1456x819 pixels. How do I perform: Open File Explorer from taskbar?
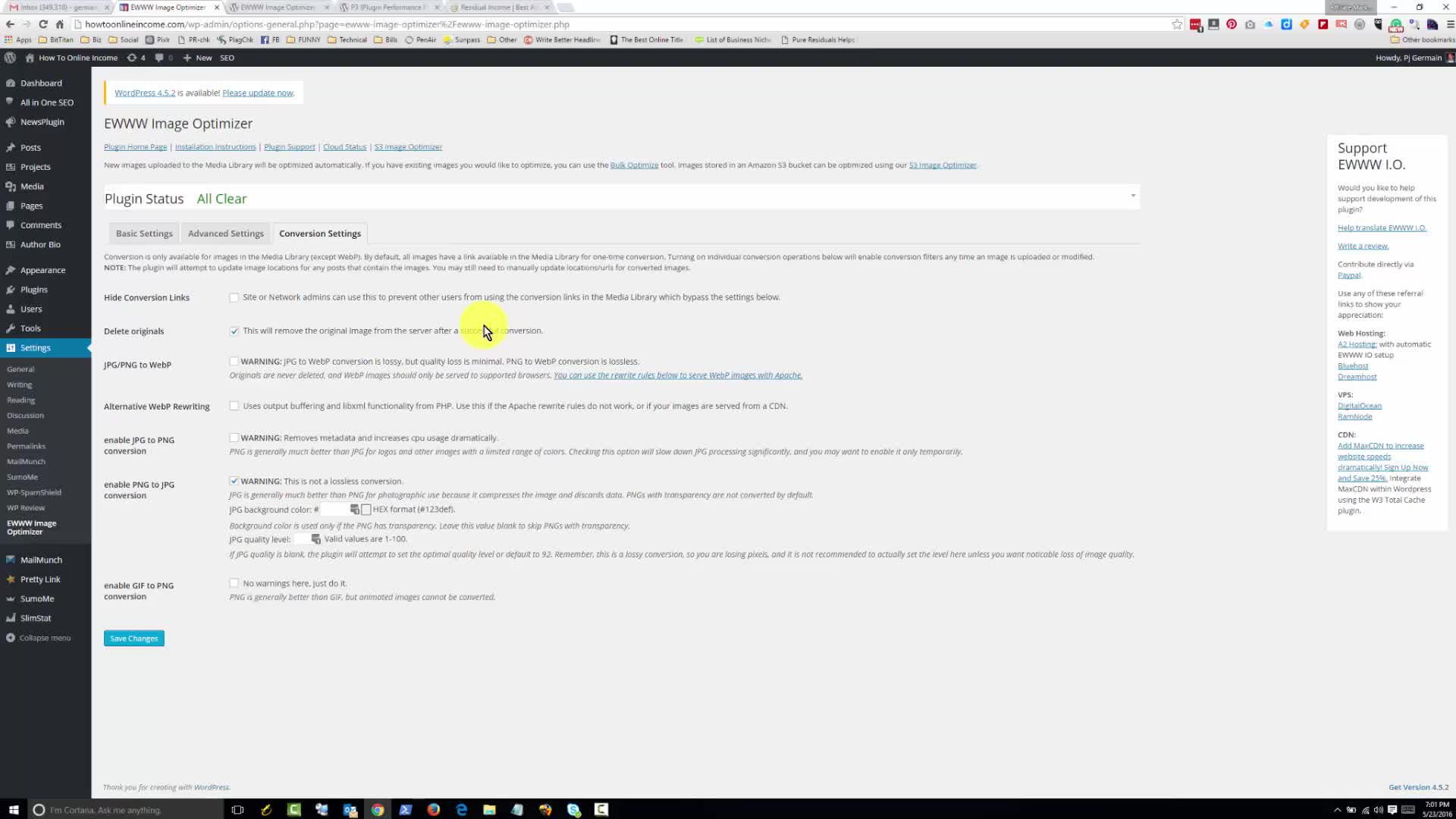pyautogui.click(x=489, y=809)
